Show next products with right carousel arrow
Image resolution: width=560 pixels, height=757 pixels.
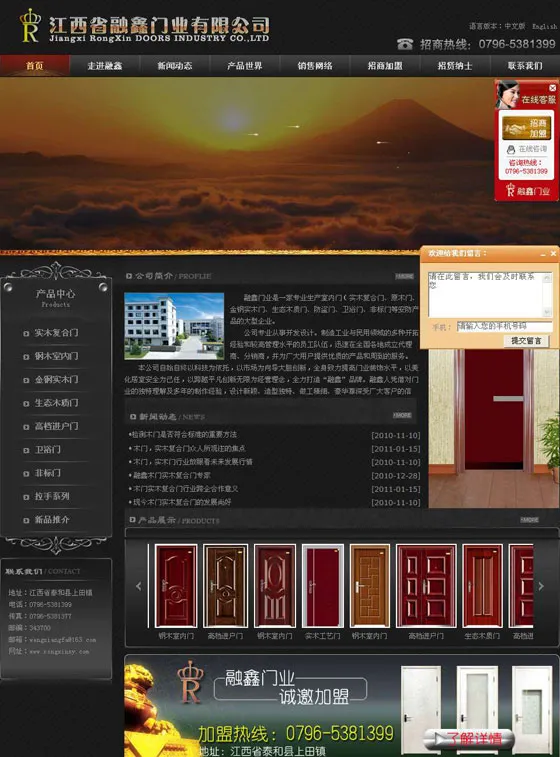(x=541, y=586)
